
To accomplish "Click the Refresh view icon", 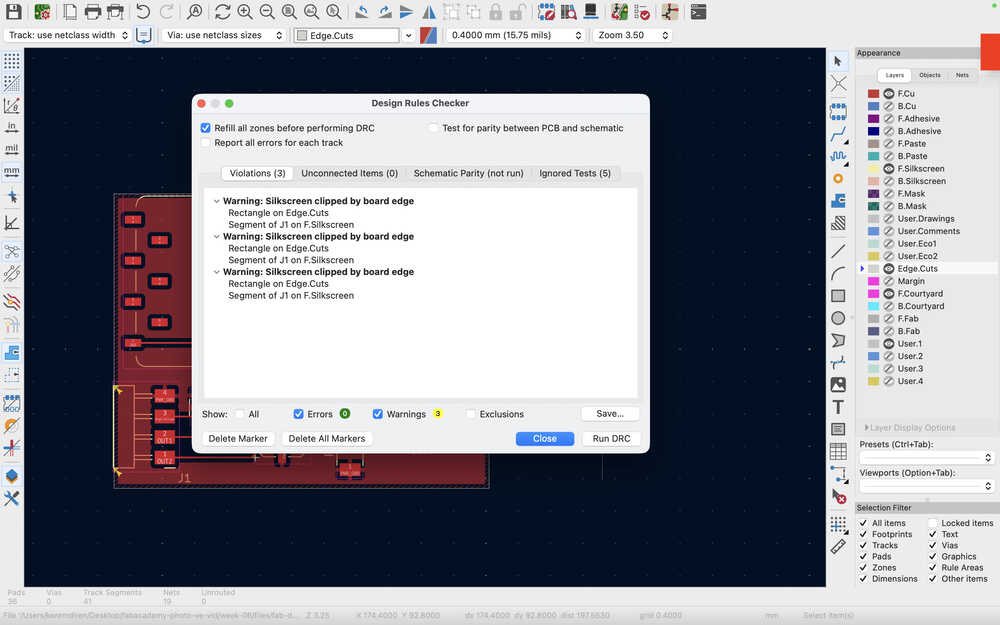I will click(x=222, y=11).
